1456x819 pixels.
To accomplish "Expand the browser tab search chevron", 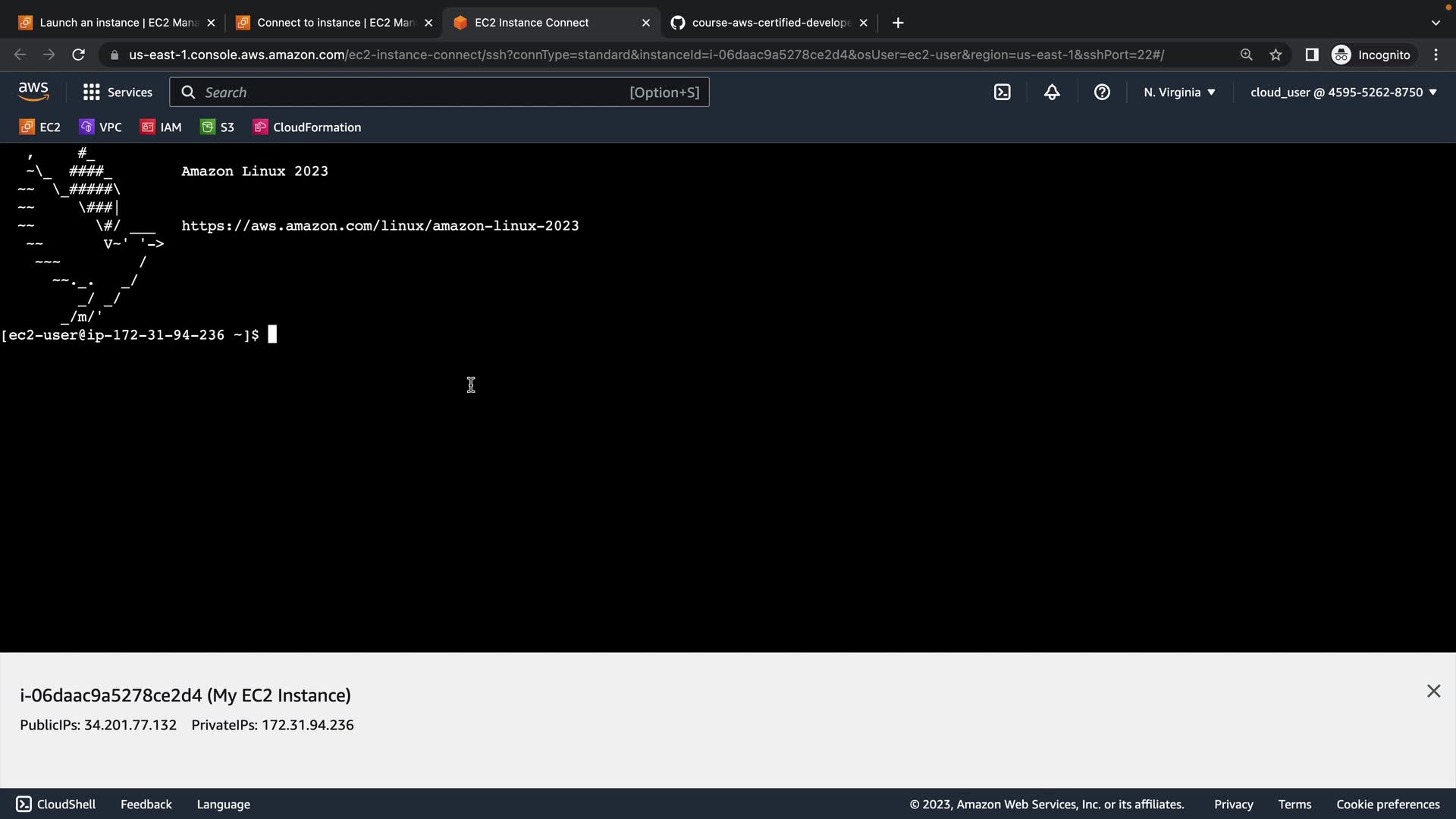I will coord(1435,23).
